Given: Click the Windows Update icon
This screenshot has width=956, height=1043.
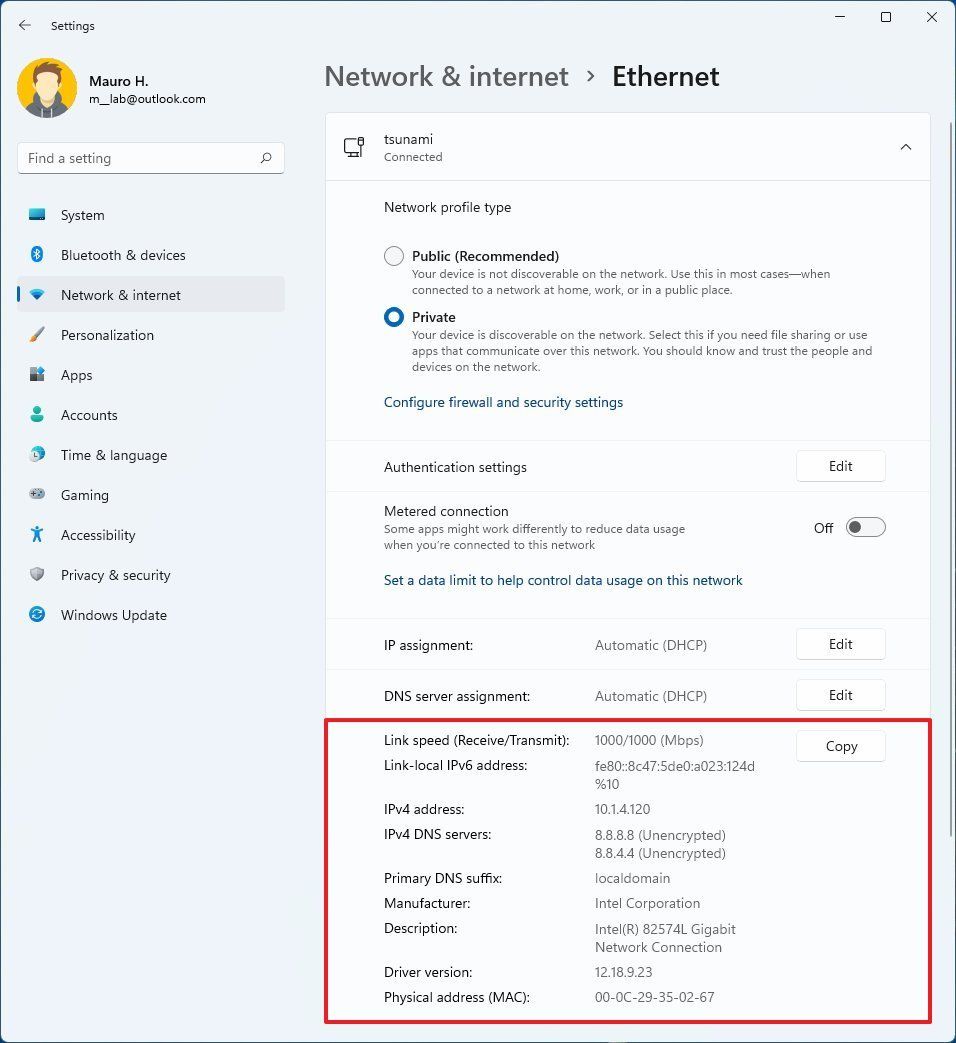Looking at the screenshot, I should pyautogui.click(x=37, y=615).
